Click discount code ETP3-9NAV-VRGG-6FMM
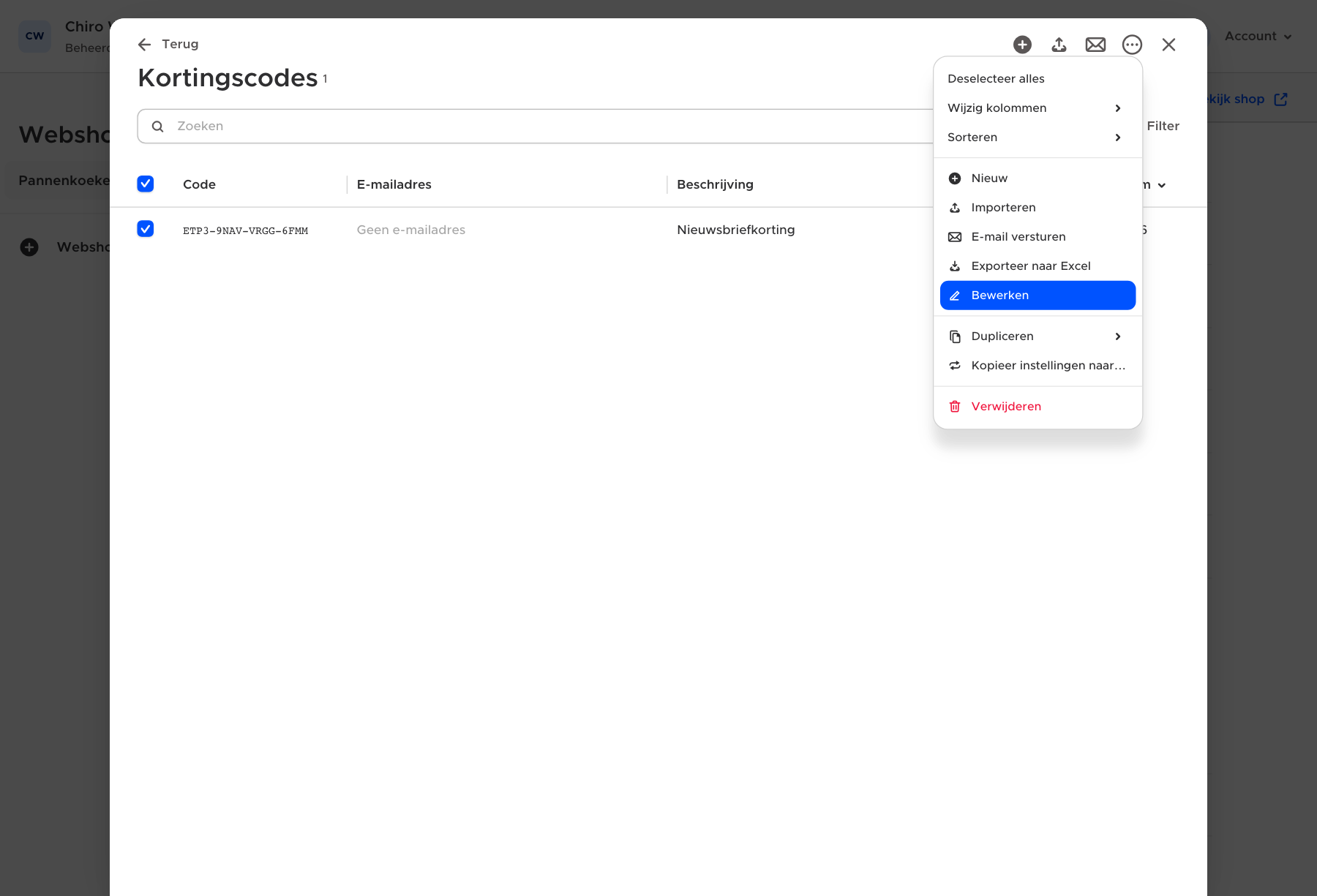Viewport: 1317px width, 896px height. [x=246, y=230]
